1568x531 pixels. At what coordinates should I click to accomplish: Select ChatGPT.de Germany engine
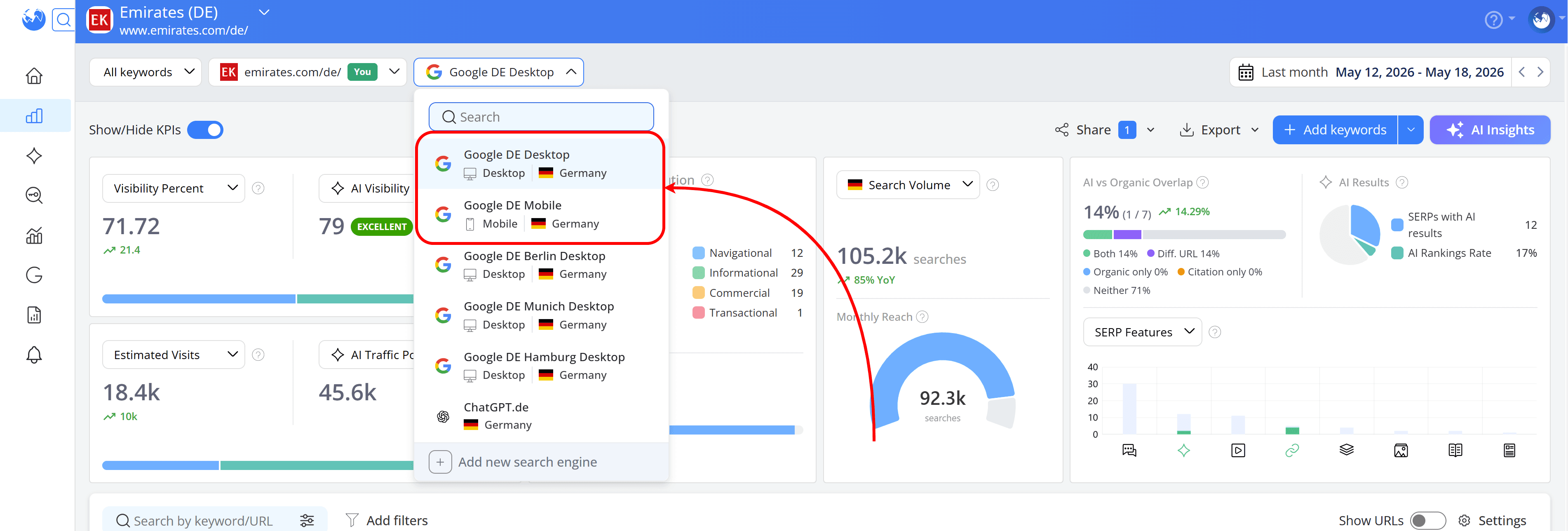[x=540, y=416]
